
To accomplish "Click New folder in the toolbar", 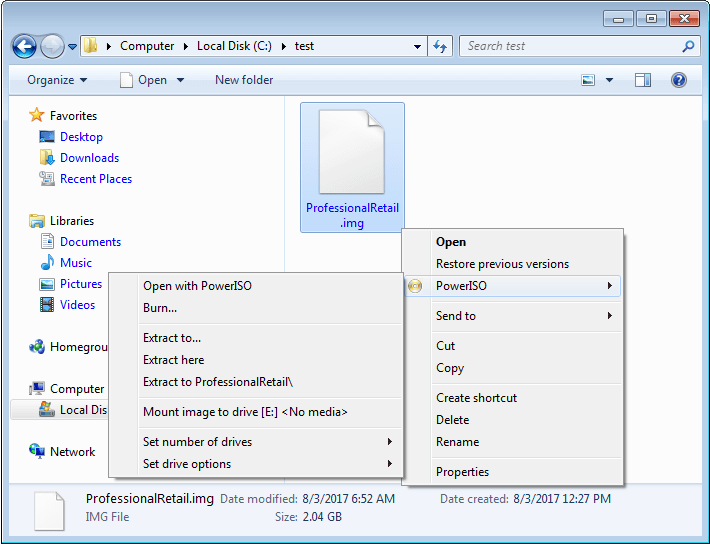I will click(x=244, y=80).
